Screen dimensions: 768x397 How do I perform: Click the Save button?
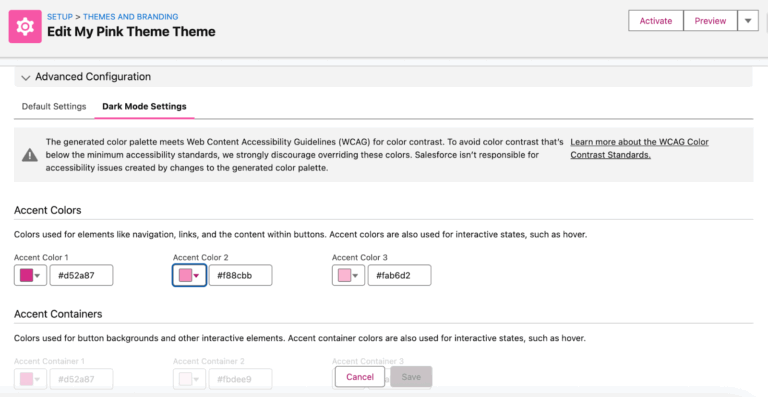pos(411,376)
